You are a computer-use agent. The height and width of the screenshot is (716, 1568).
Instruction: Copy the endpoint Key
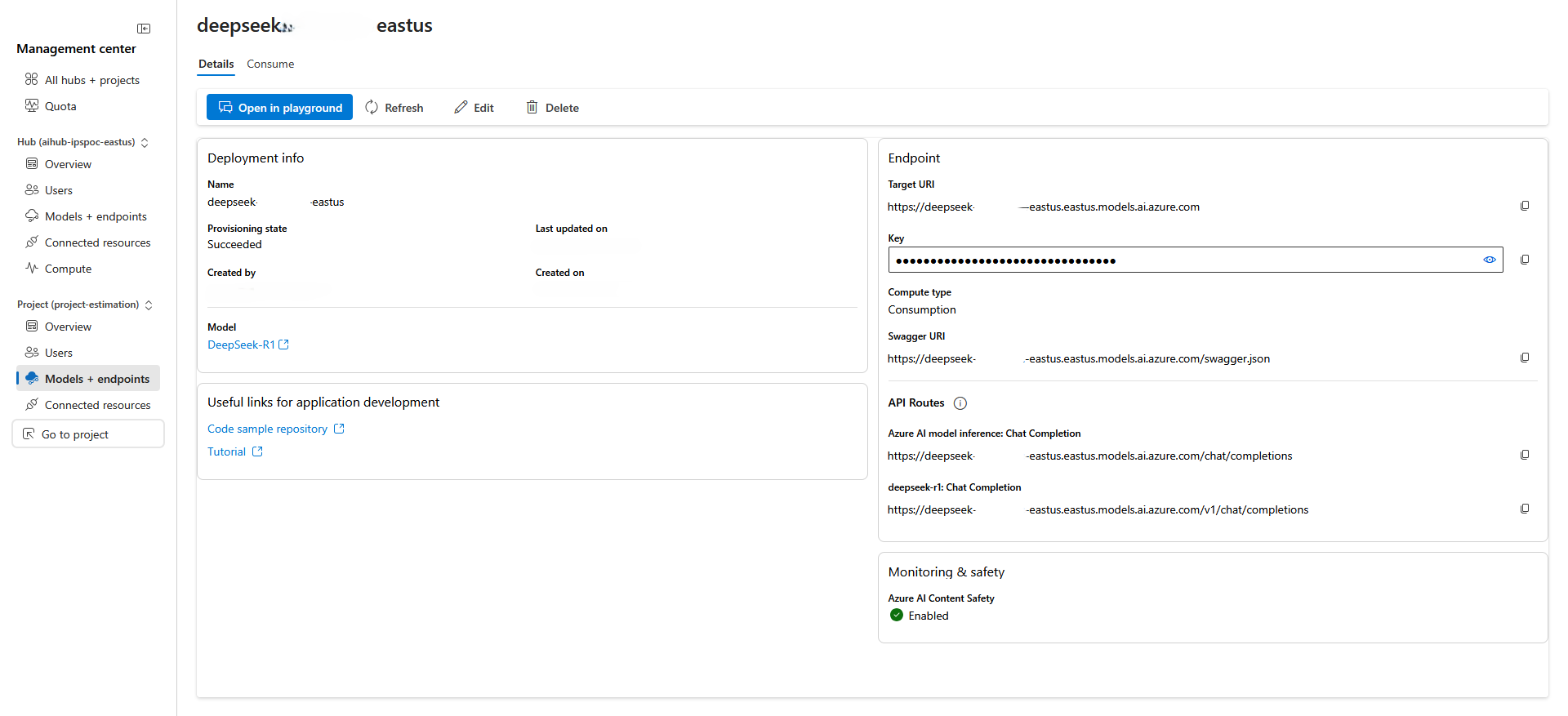point(1525,260)
